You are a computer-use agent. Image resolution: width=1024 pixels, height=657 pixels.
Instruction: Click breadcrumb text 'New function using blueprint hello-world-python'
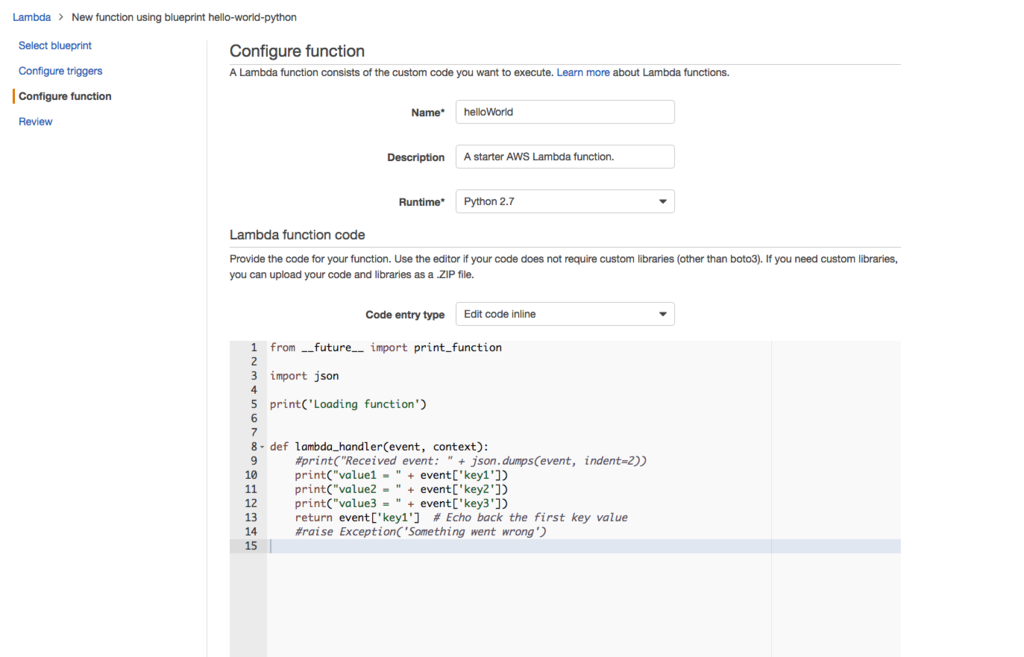click(184, 17)
